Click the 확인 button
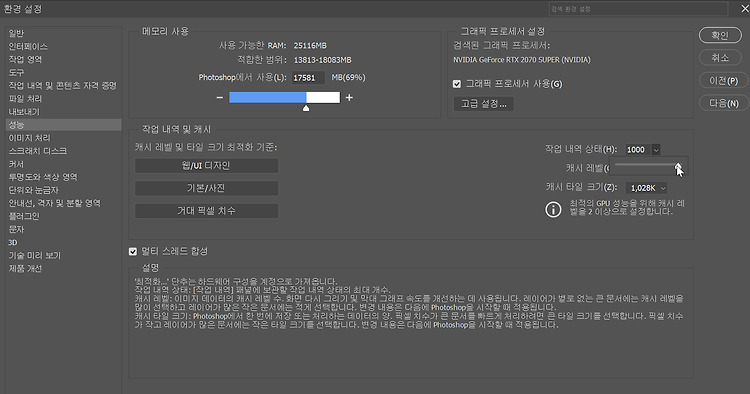This screenshot has width=750, height=394. (x=720, y=35)
